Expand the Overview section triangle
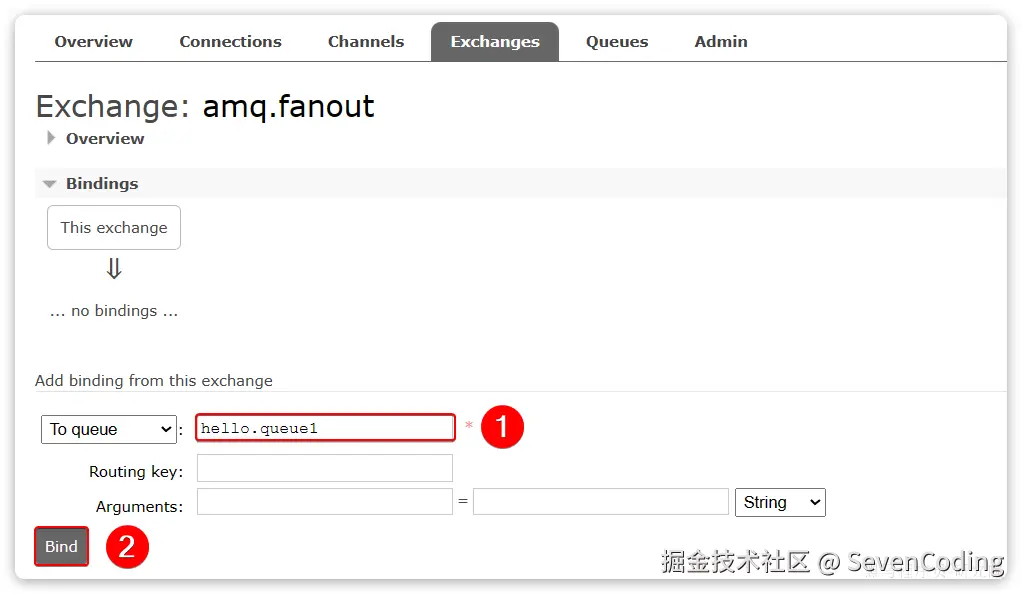This screenshot has height=596, width=1022. click(51, 139)
